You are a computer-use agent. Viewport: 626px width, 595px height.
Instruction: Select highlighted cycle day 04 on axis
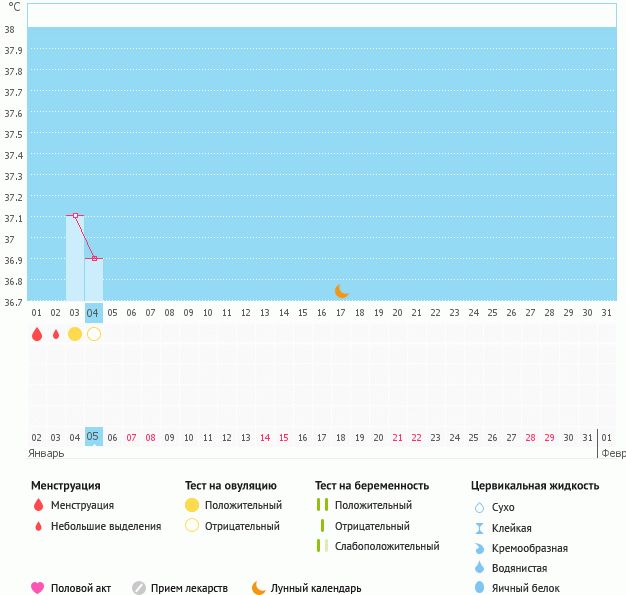point(93,313)
